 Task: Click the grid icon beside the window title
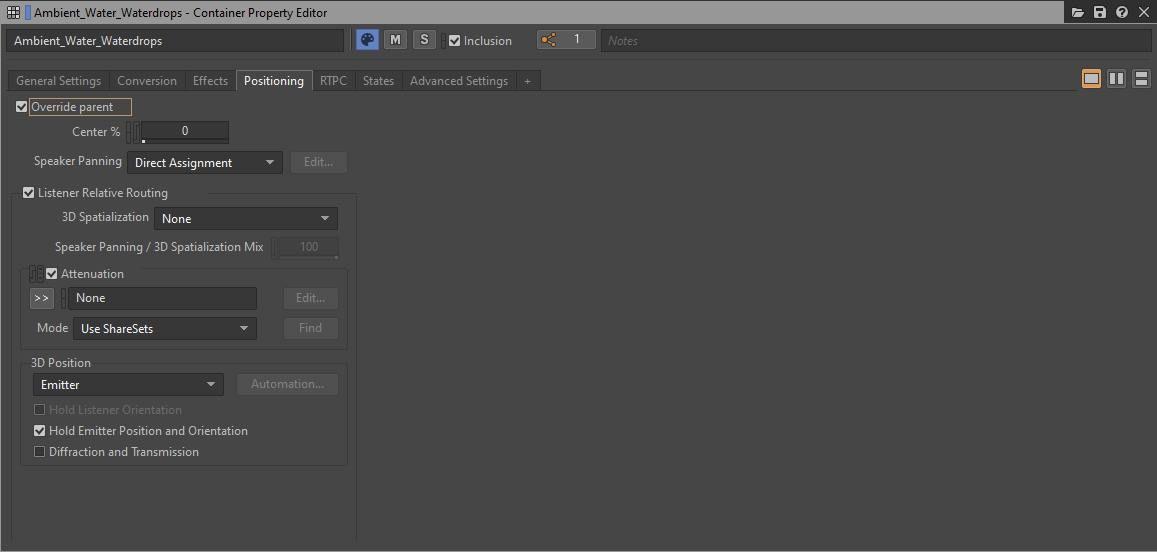(x=13, y=13)
